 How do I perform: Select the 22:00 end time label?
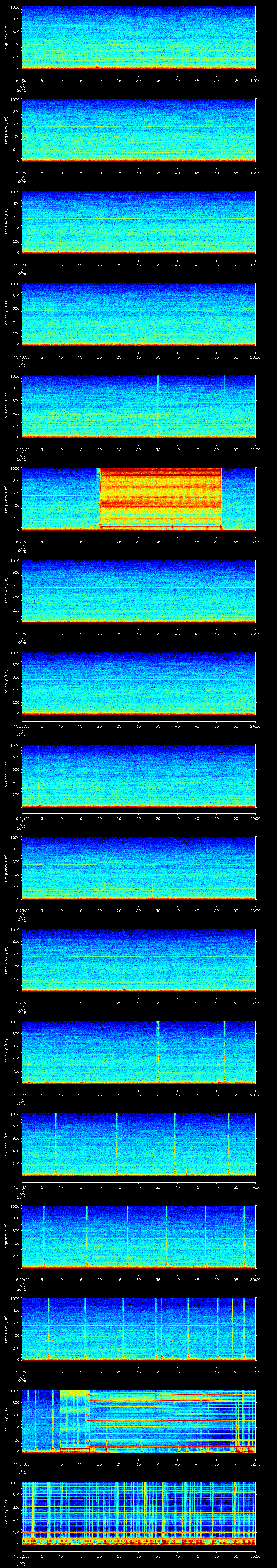[x=255, y=542]
